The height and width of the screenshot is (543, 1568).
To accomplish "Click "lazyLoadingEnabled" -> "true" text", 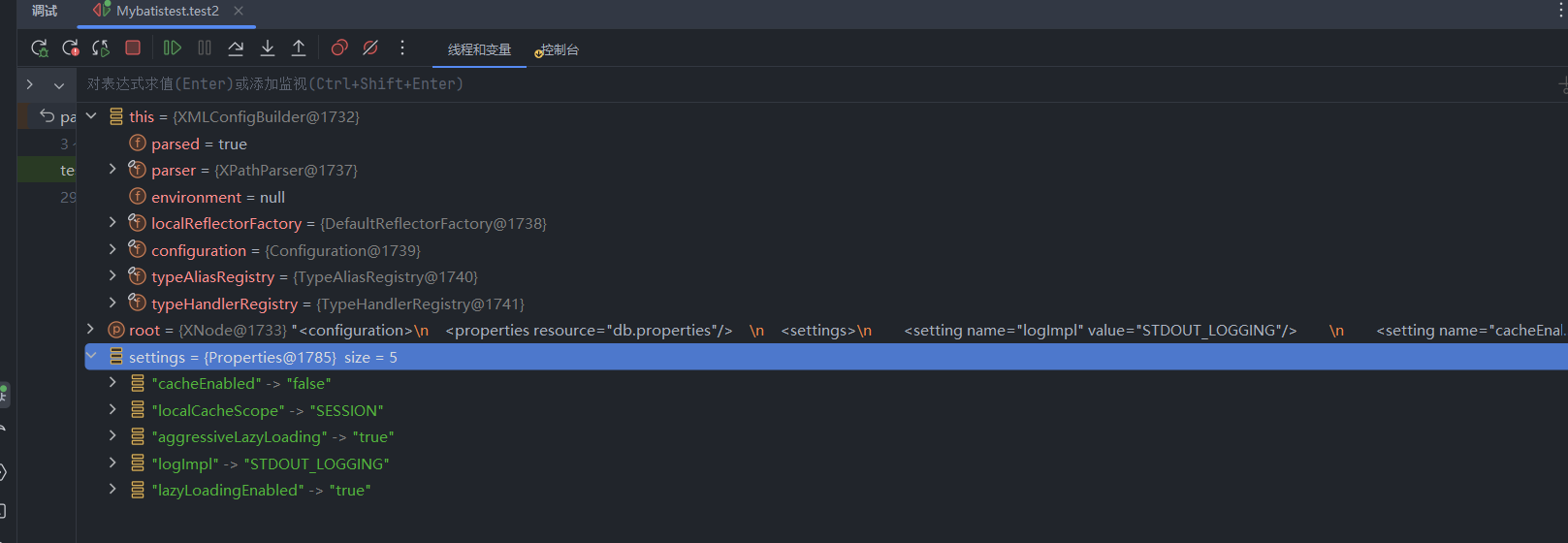I will [261, 490].
